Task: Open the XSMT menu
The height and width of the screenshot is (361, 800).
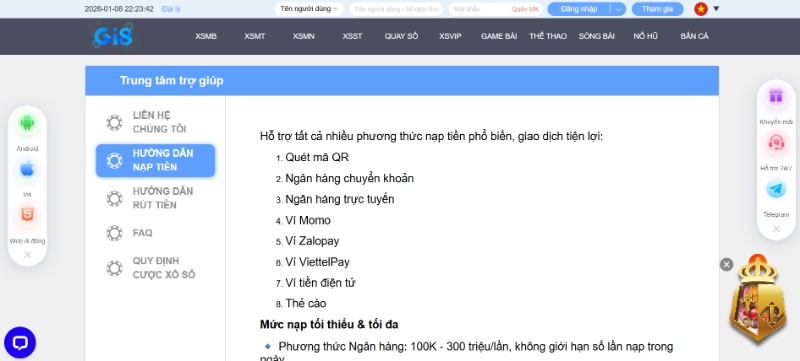Action: click(255, 36)
